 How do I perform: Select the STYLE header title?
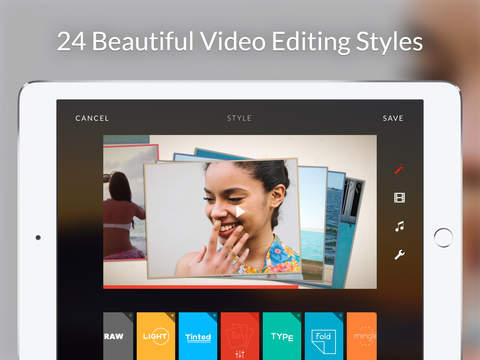pyautogui.click(x=239, y=118)
